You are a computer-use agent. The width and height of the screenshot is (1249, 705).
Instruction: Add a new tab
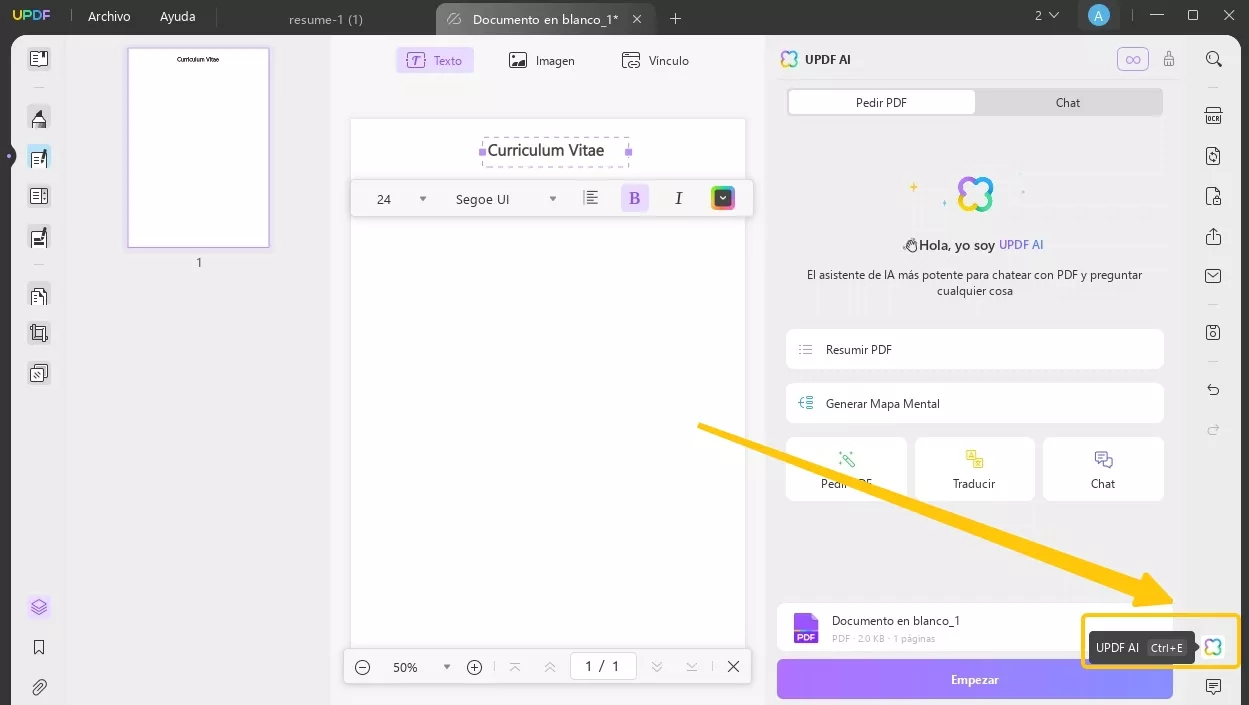pyautogui.click(x=675, y=19)
